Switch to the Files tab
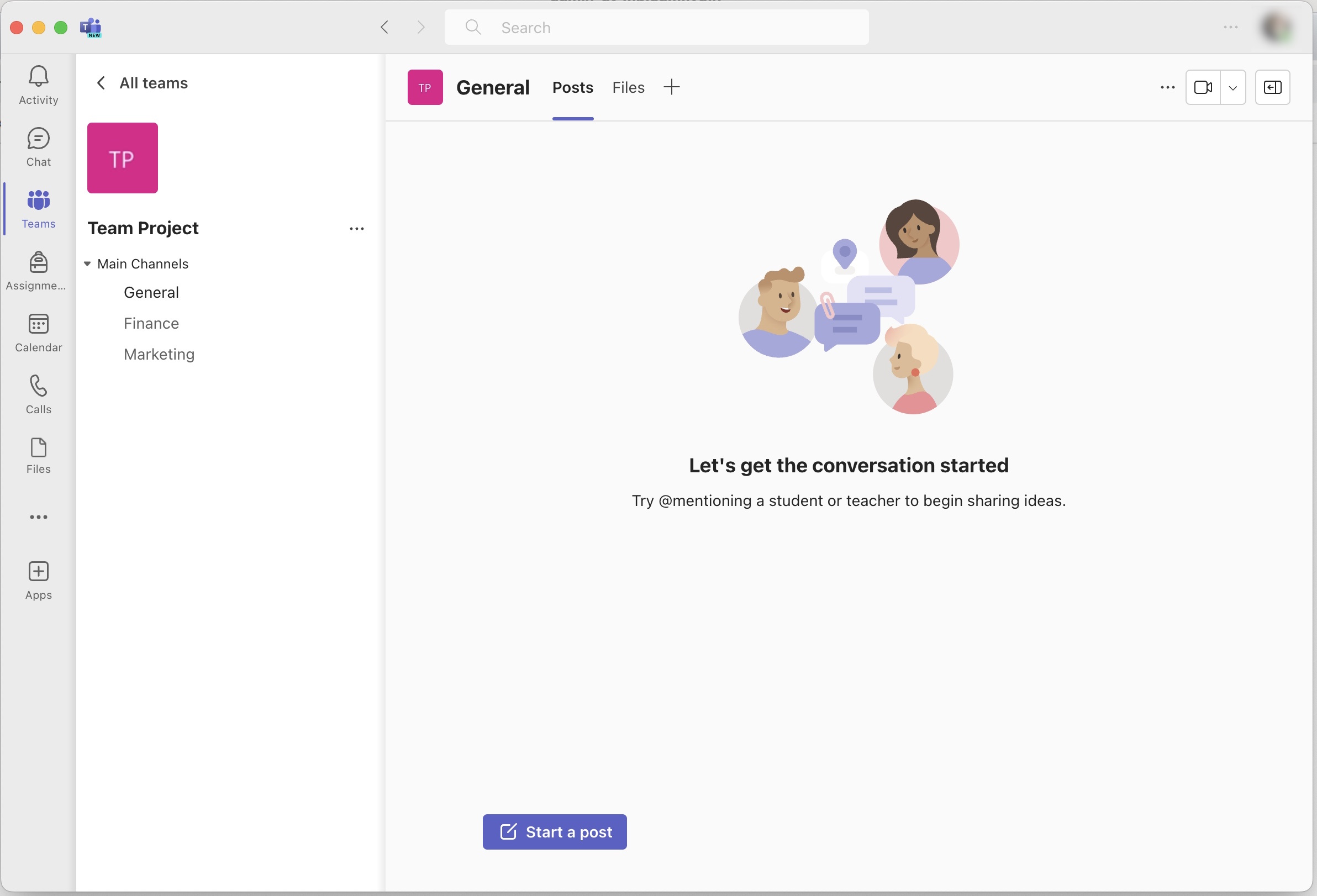This screenshot has height=896, width=1317. (x=628, y=87)
